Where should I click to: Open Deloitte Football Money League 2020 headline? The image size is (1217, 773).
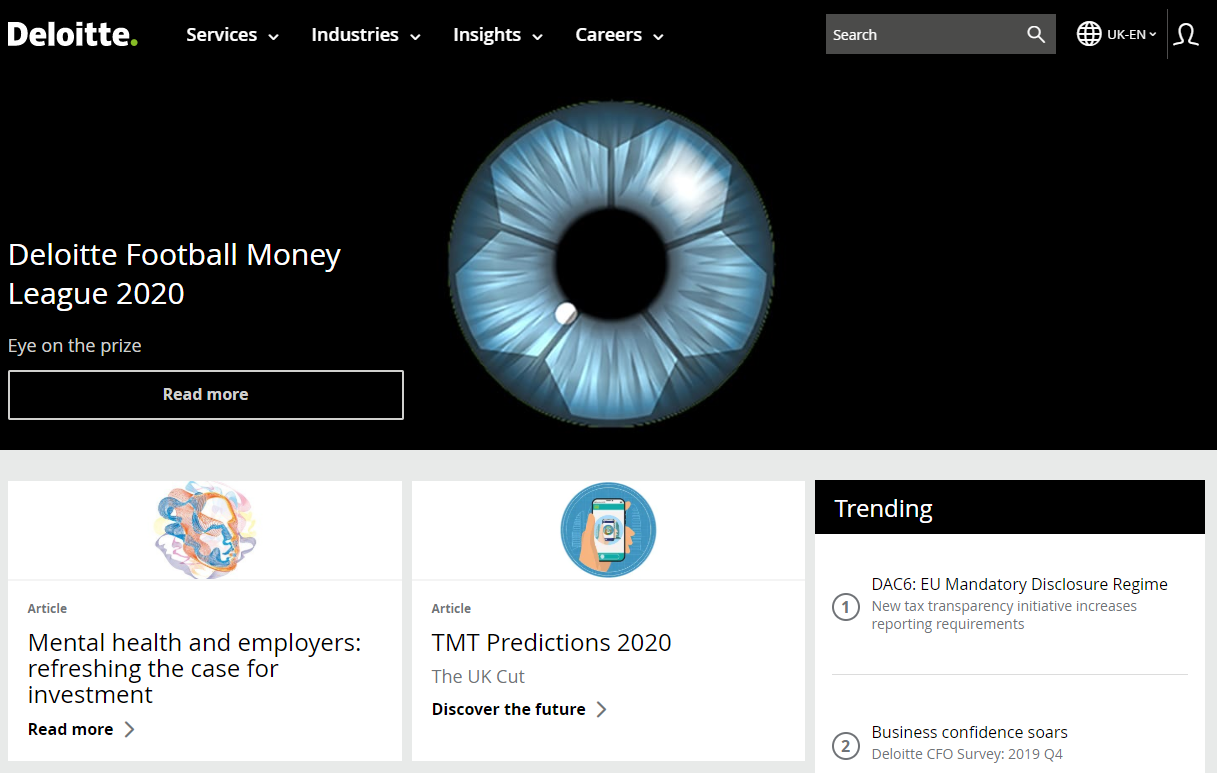[x=174, y=273]
